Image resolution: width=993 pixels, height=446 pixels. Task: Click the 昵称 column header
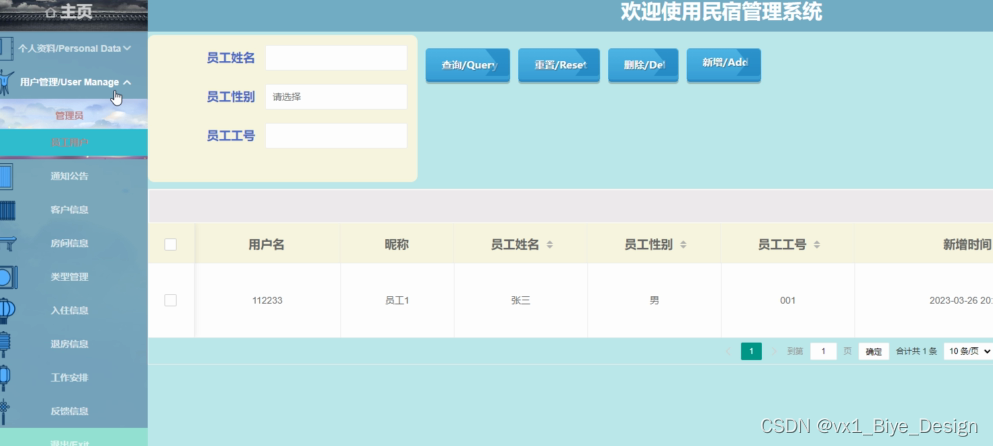tap(396, 245)
